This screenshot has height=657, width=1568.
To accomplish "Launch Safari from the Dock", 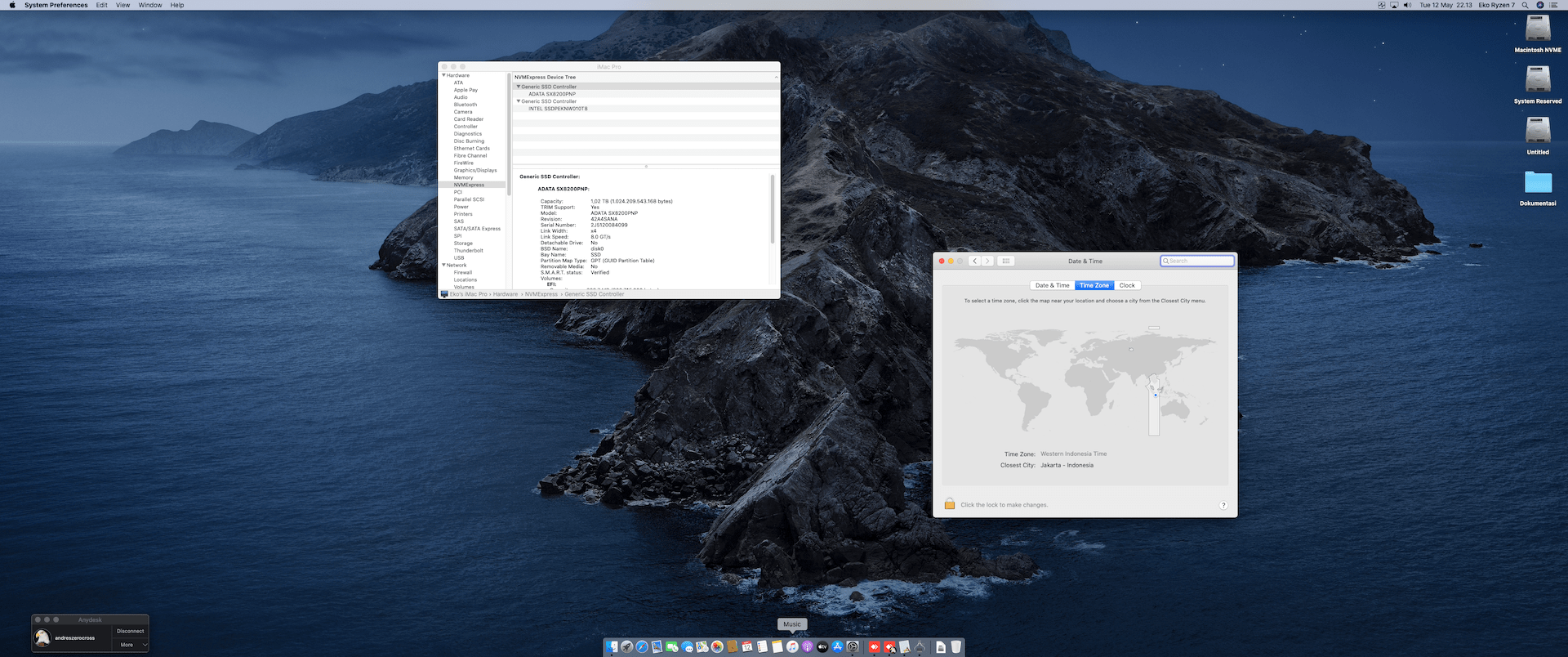I will click(x=642, y=647).
